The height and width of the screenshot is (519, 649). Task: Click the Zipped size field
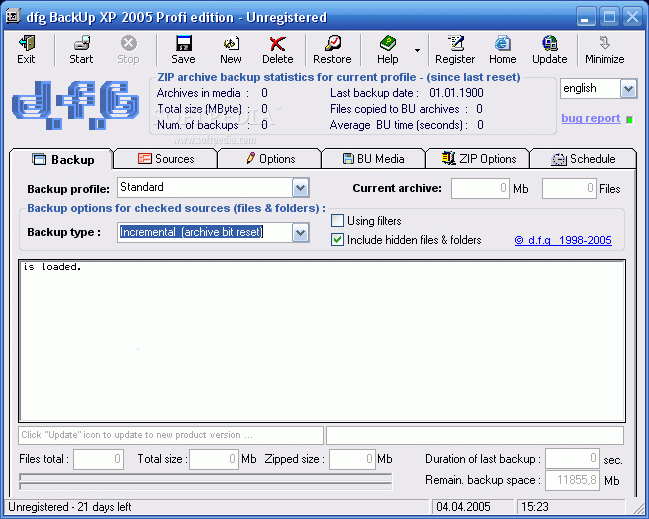(352, 459)
